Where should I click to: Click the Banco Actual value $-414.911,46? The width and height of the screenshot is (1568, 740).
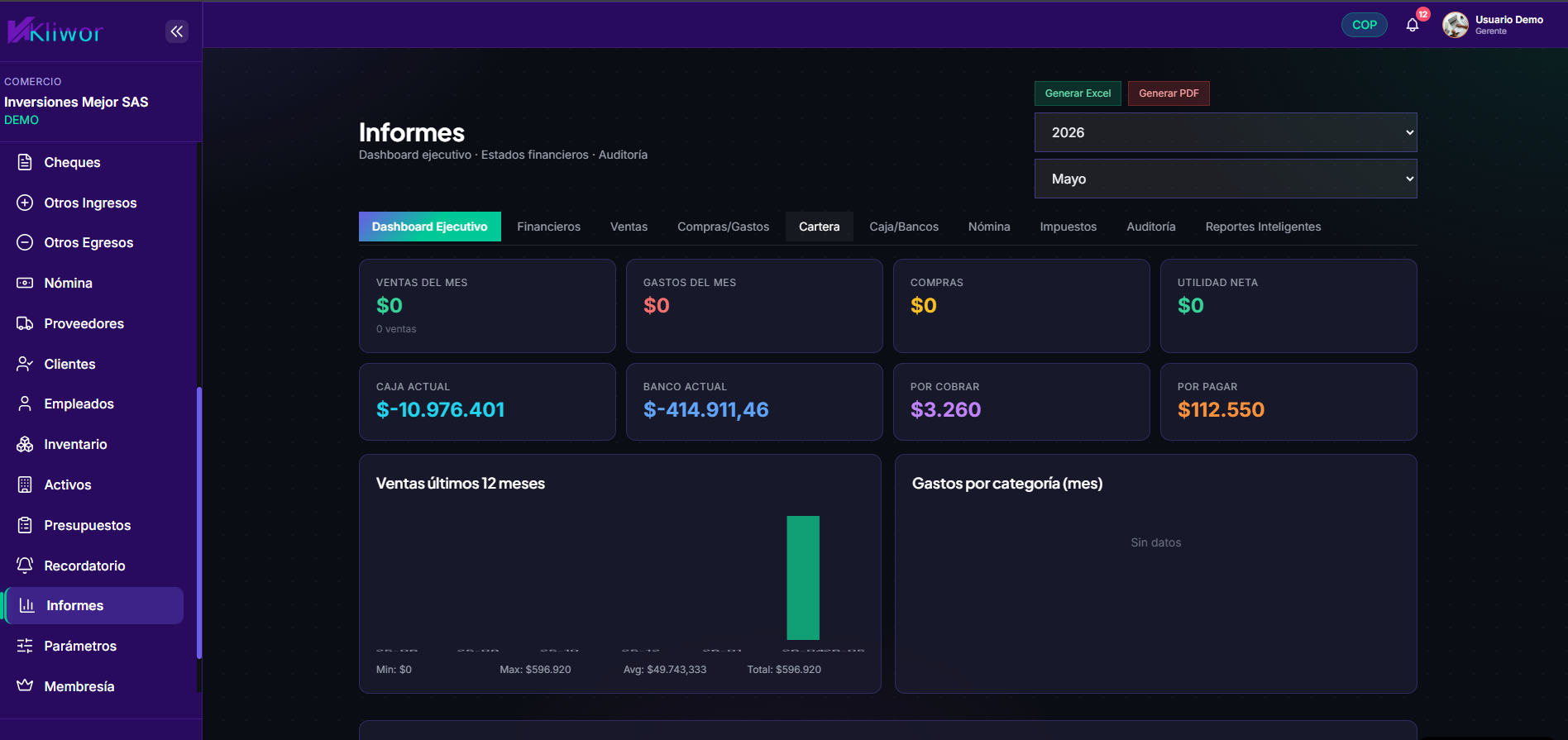pyautogui.click(x=706, y=409)
